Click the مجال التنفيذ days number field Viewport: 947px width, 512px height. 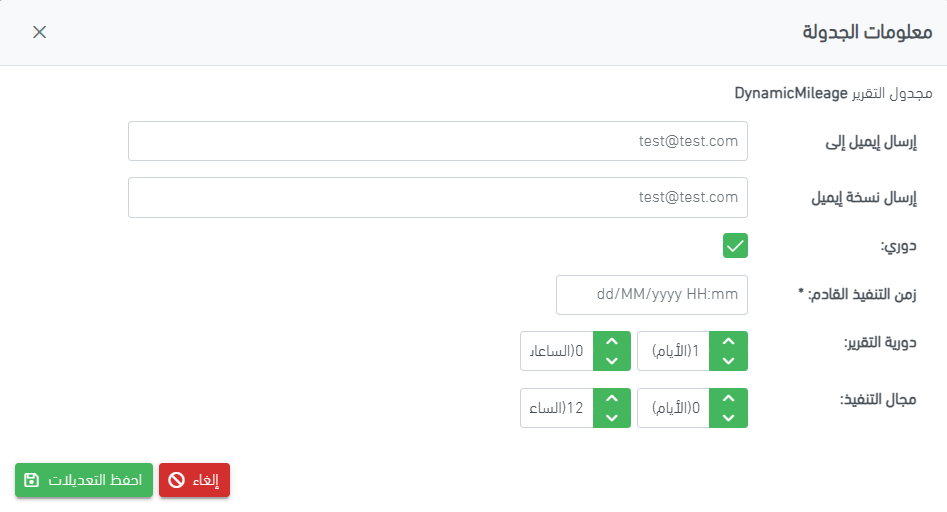coord(673,408)
